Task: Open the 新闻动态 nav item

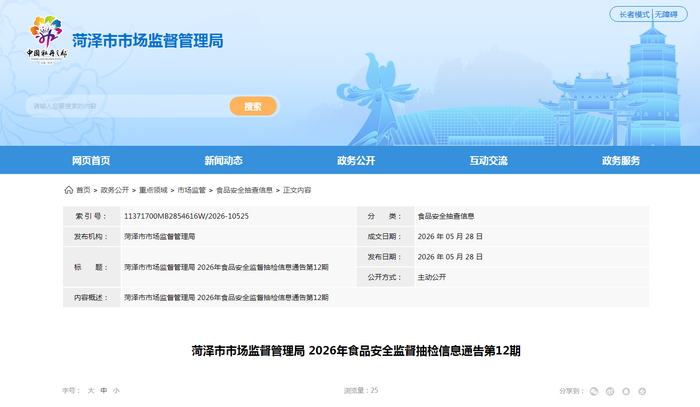Action: (224, 161)
